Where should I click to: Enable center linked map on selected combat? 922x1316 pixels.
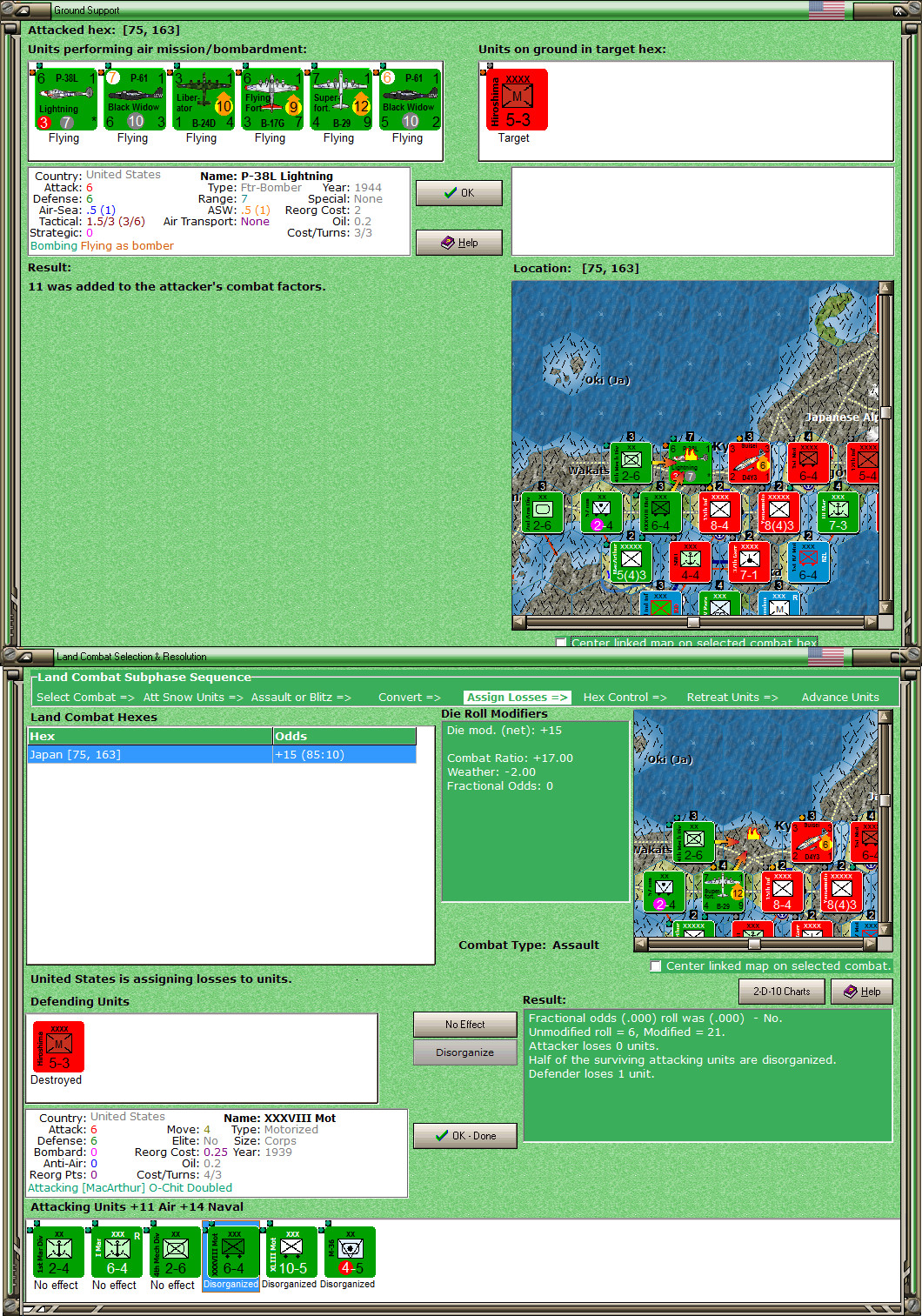tap(656, 966)
